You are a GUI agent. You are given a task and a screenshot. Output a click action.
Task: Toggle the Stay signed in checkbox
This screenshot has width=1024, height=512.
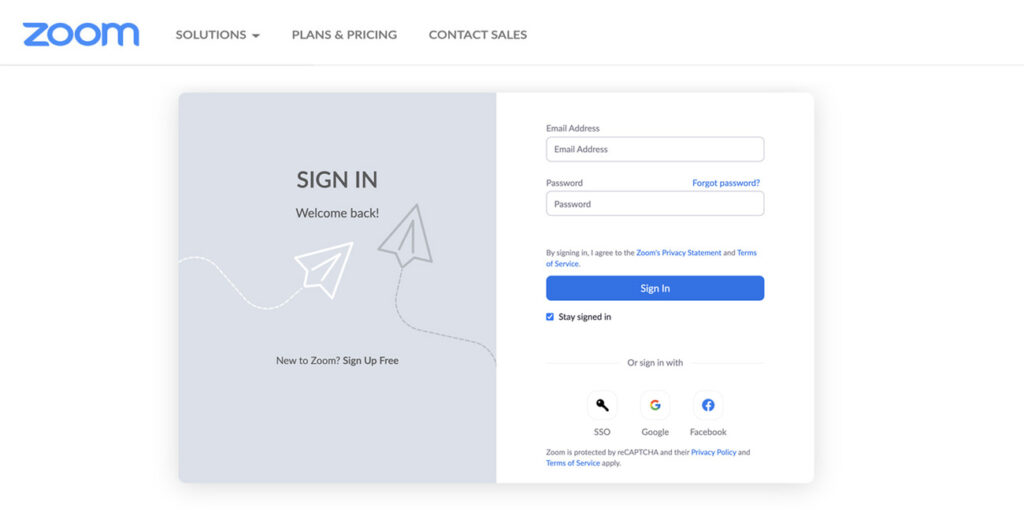point(550,317)
